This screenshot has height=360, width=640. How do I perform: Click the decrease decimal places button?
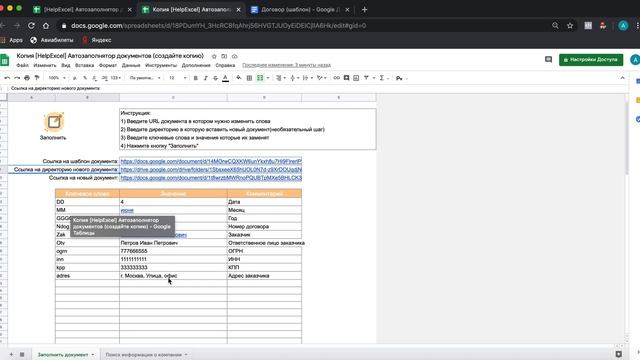pos(95,78)
